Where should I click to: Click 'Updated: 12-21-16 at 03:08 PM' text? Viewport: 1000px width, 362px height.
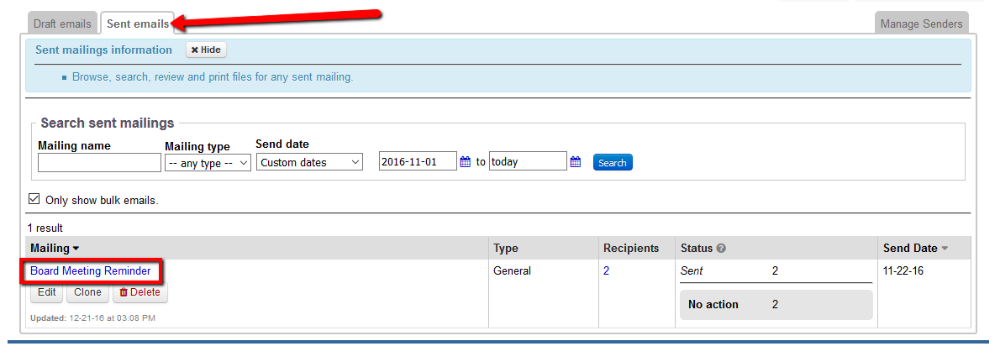point(92,317)
